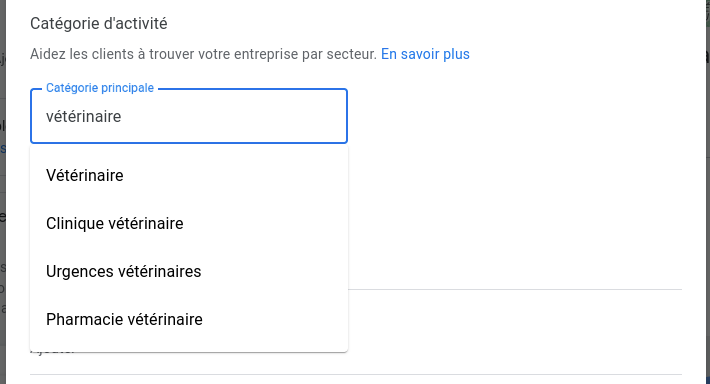This screenshot has height=384, width=710.
Task: Focus the Catégorie principale input field
Action: [x=189, y=116]
